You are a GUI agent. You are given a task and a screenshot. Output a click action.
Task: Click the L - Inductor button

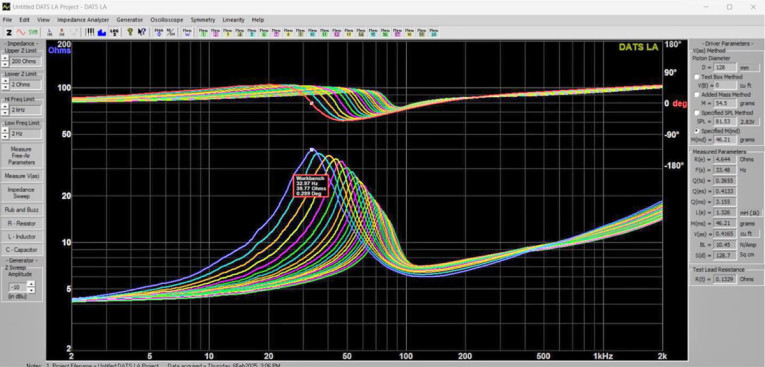pos(21,237)
